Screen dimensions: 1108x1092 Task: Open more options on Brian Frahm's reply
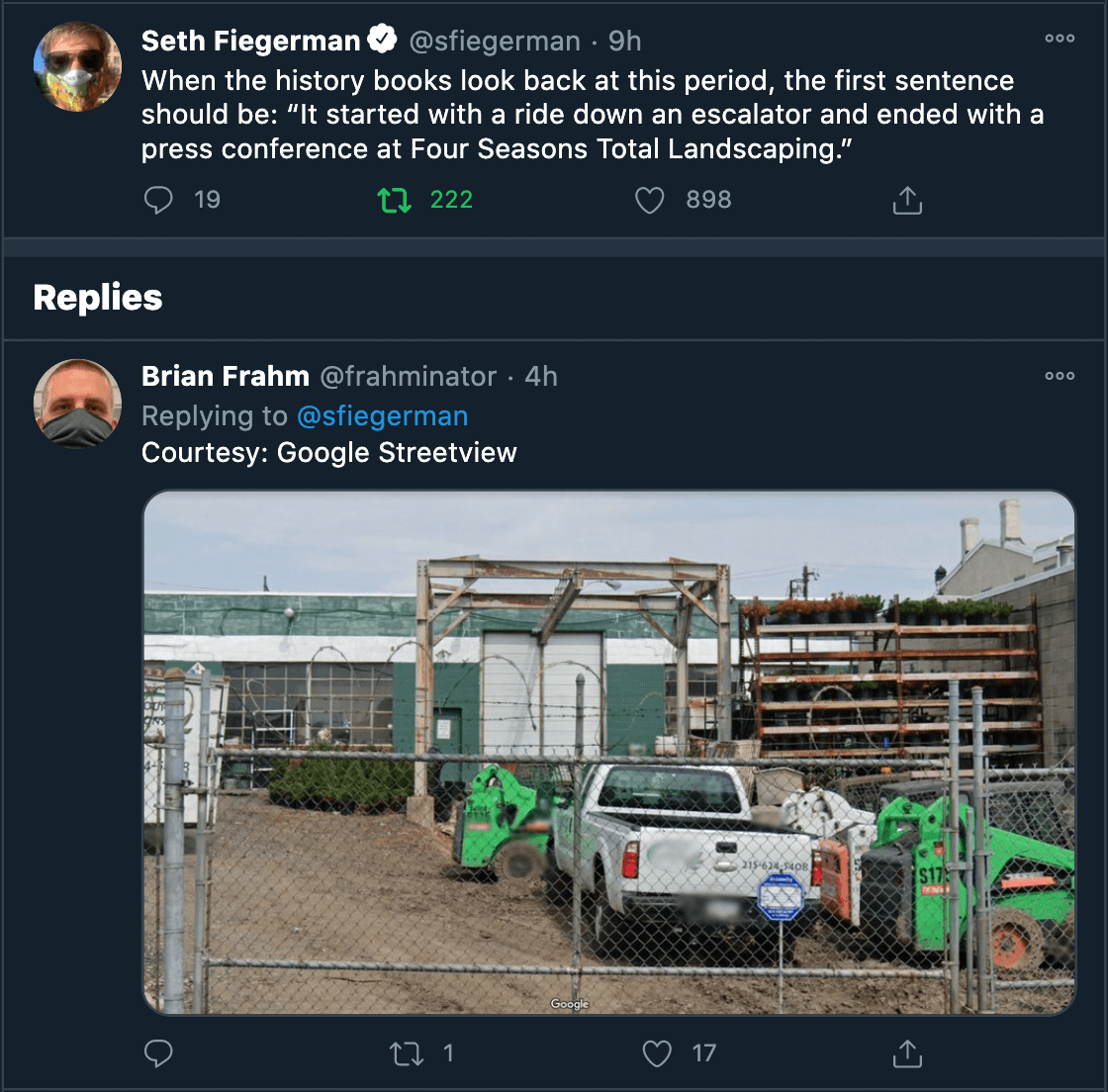tap(1060, 376)
